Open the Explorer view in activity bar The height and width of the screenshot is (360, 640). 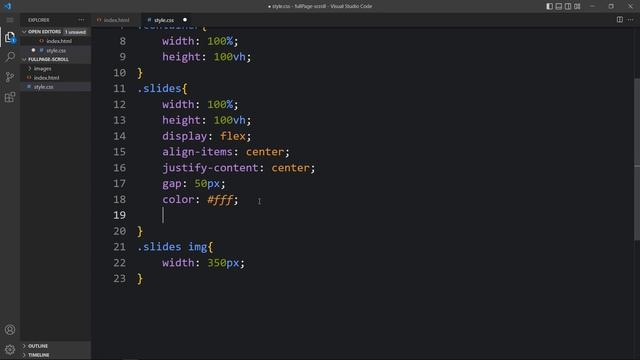pyautogui.click(x=10, y=38)
